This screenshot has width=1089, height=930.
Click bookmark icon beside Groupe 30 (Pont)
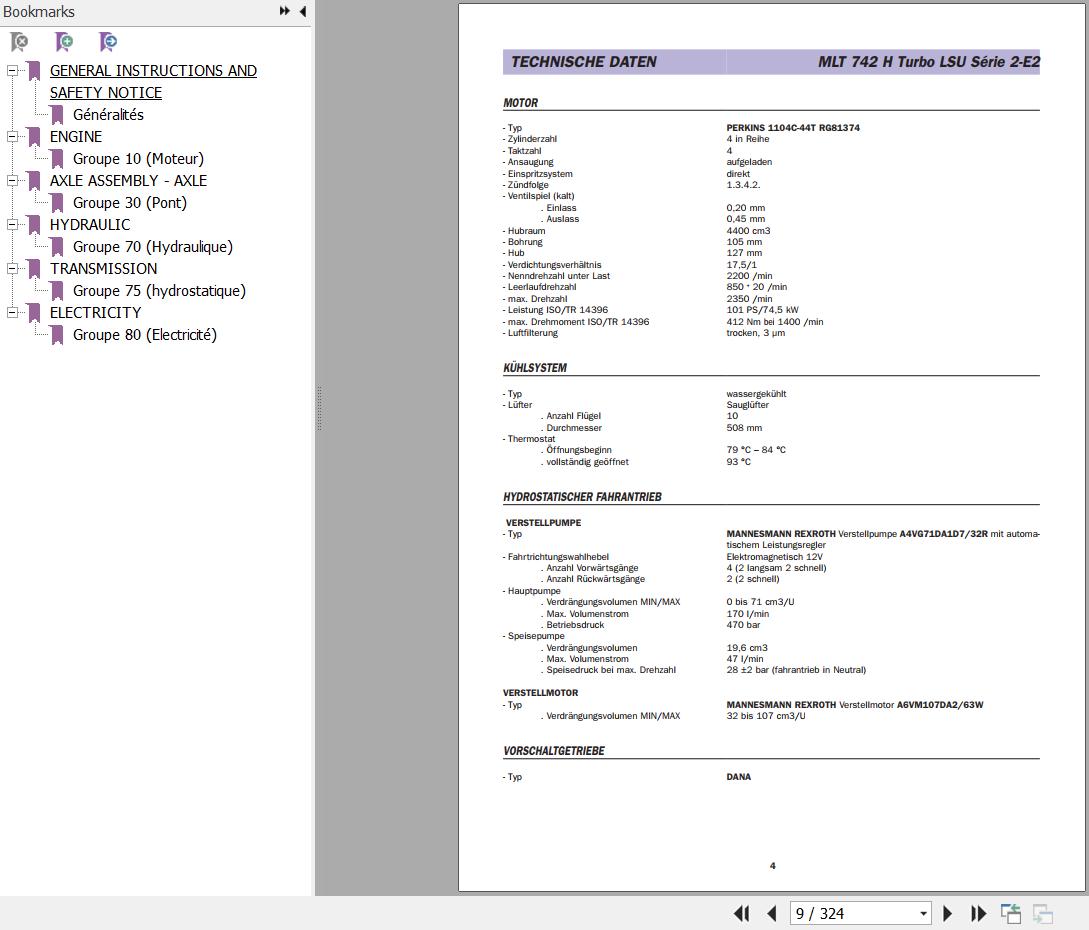click(x=58, y=203)
